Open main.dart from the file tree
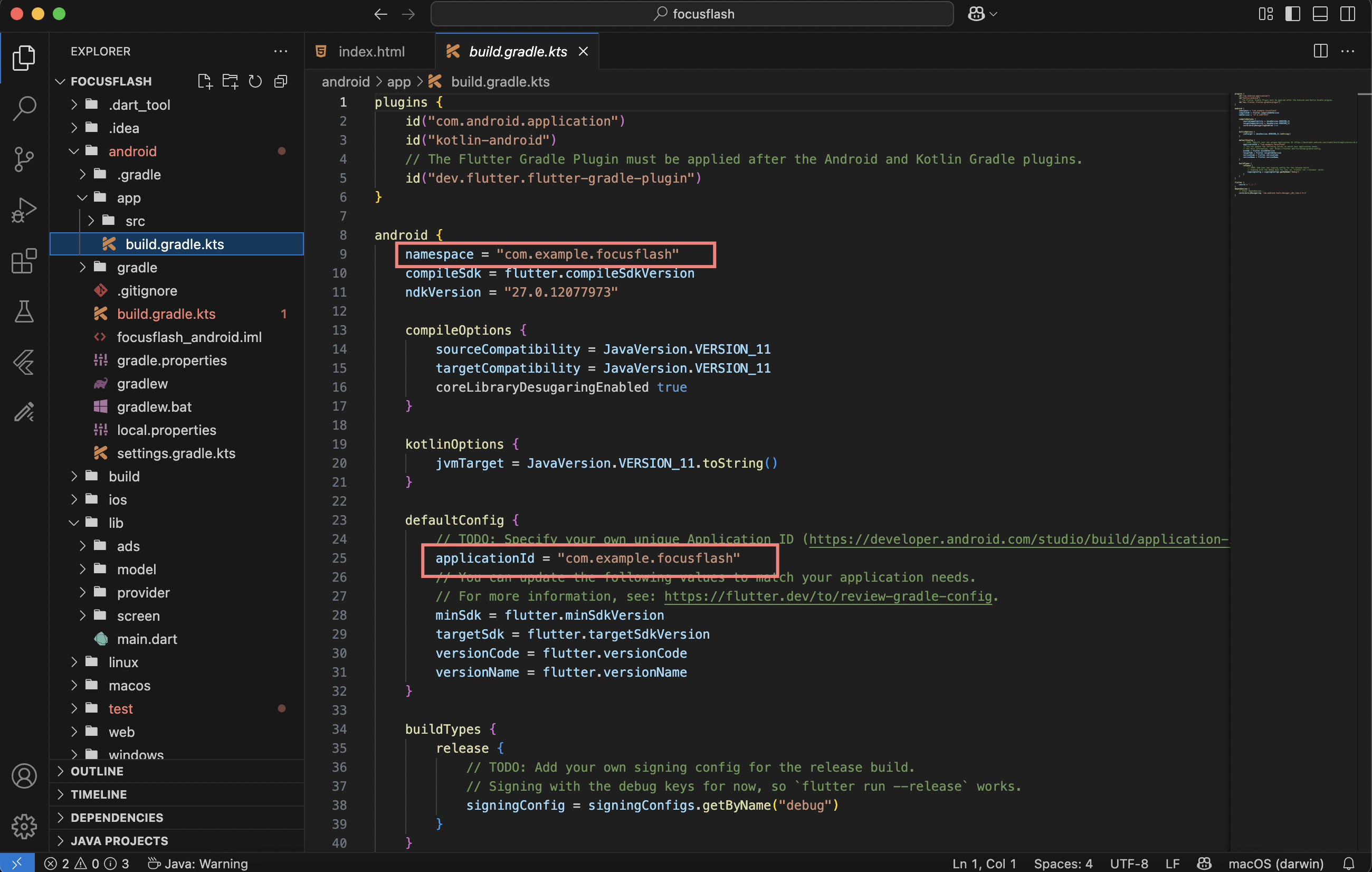Image resolution: width=1372 pixels, height=872 pixels. click(x=147, y=639)
